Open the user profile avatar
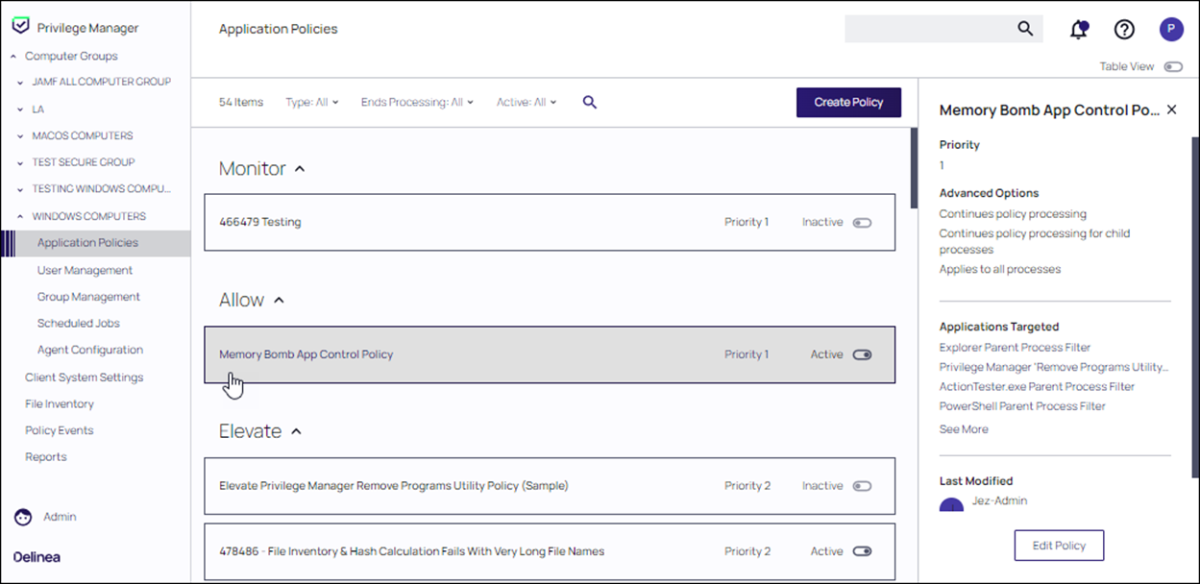This screenshot has height=584, width=1200. pyautogui.click(x=1171, y=30)
